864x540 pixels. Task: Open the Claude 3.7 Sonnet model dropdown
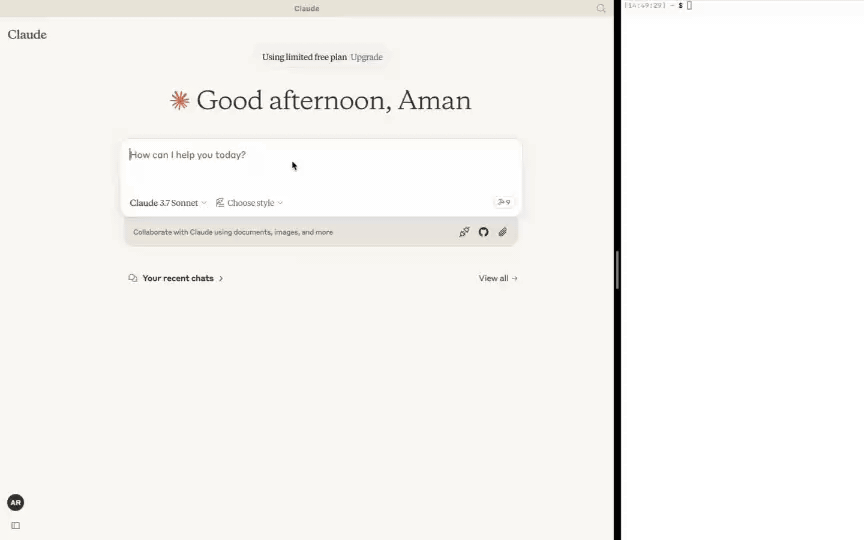coord(167,203)
